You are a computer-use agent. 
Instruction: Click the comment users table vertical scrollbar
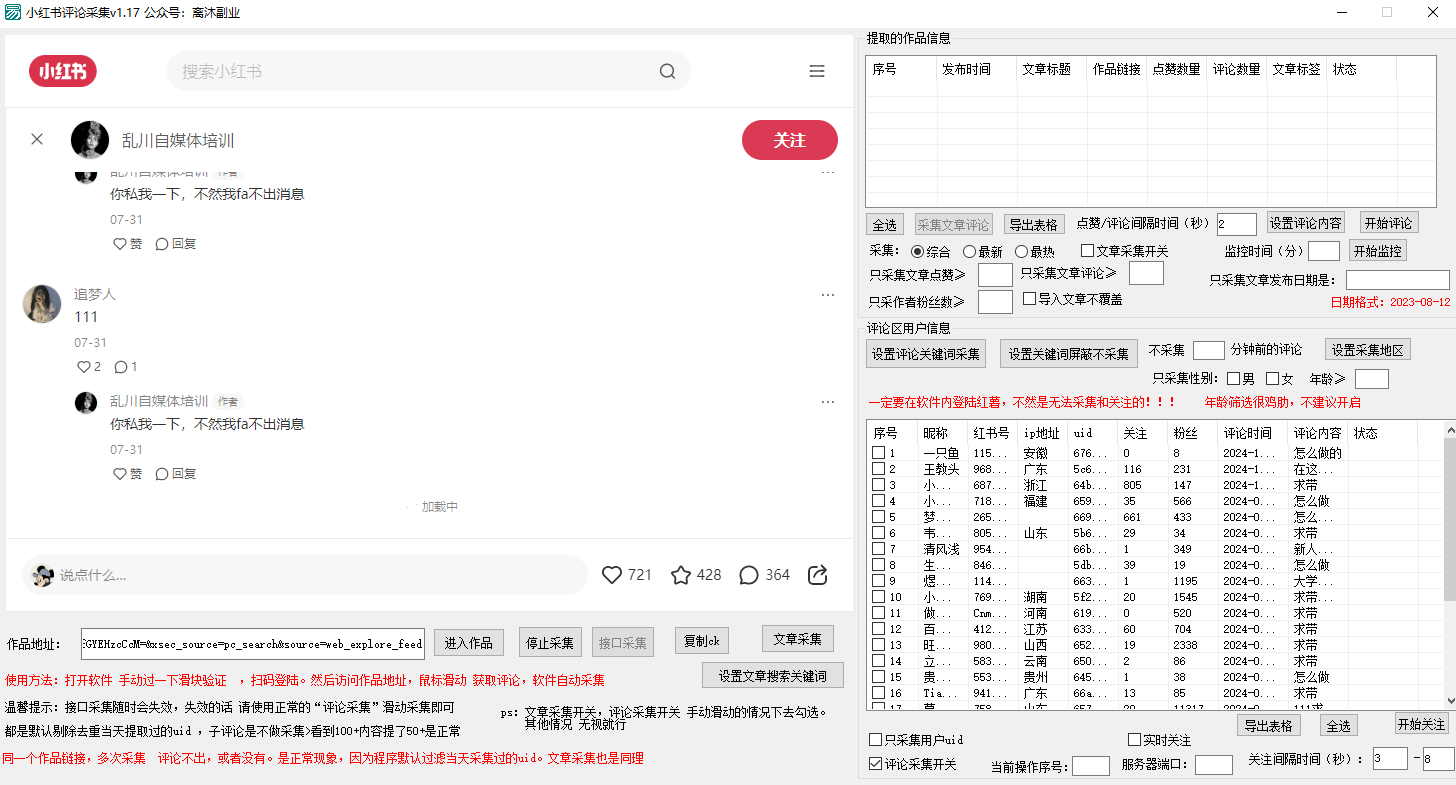click(x=1449, y=565)
